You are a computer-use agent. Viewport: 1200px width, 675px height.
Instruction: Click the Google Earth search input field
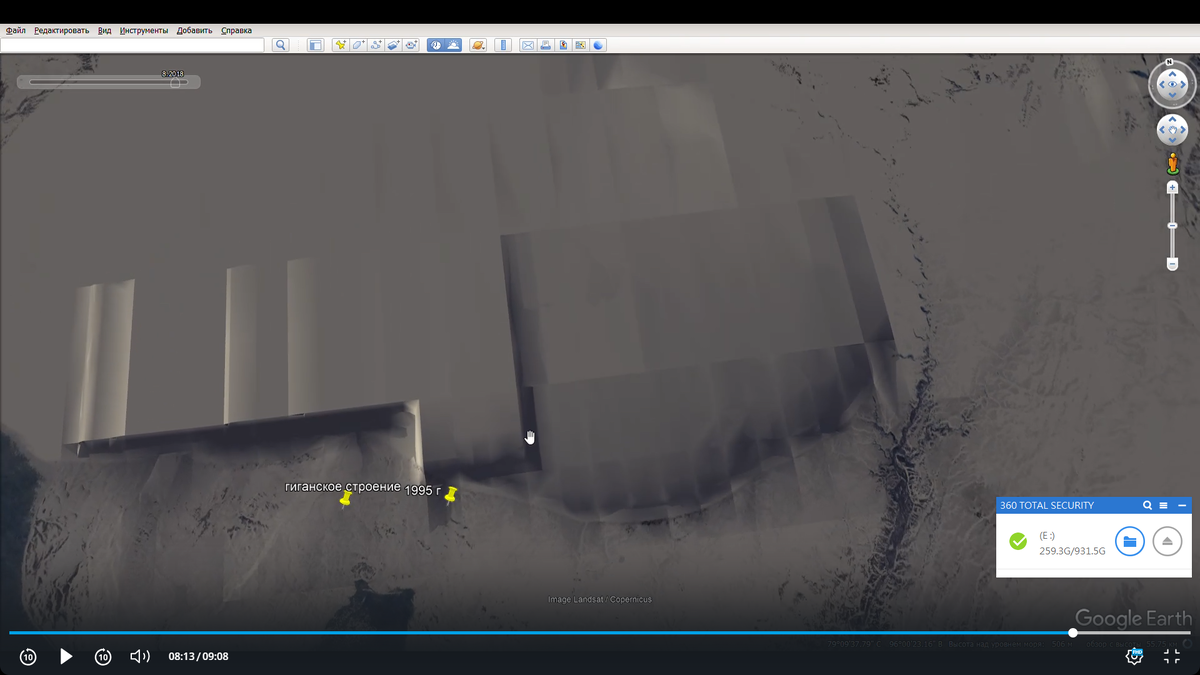tap(132, 45)
